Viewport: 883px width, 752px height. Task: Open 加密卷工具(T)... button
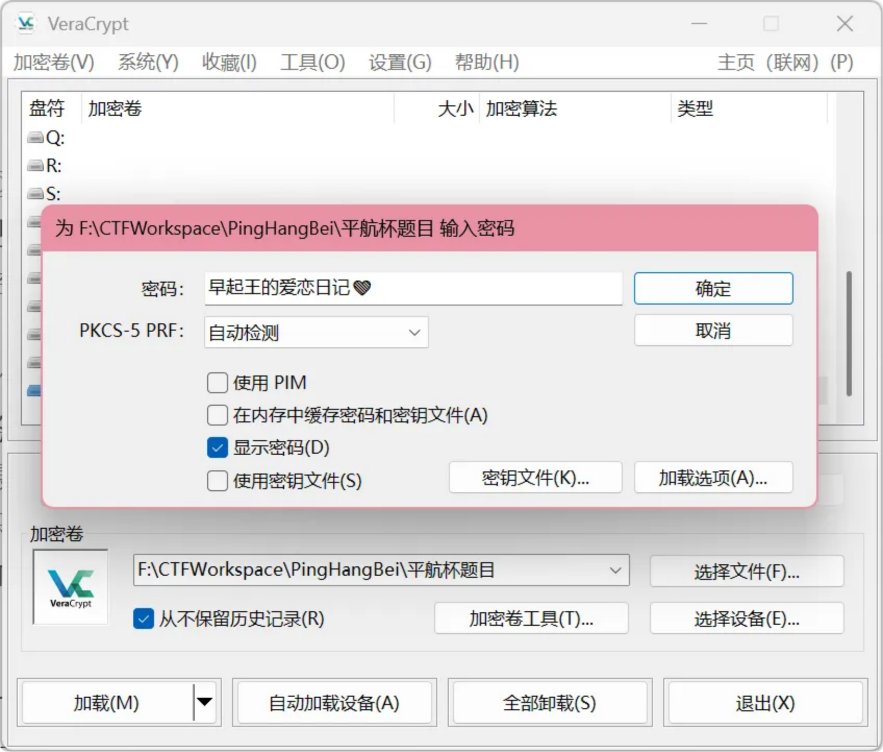click(531, 618)
